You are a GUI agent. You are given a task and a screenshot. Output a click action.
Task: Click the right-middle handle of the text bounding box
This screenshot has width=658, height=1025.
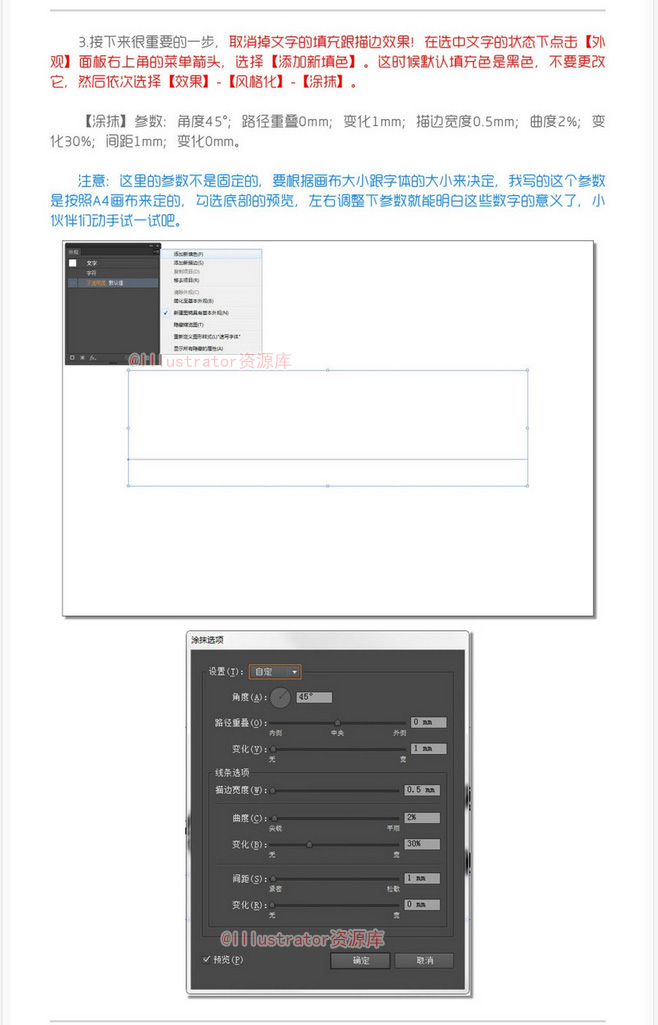[527, 428]
